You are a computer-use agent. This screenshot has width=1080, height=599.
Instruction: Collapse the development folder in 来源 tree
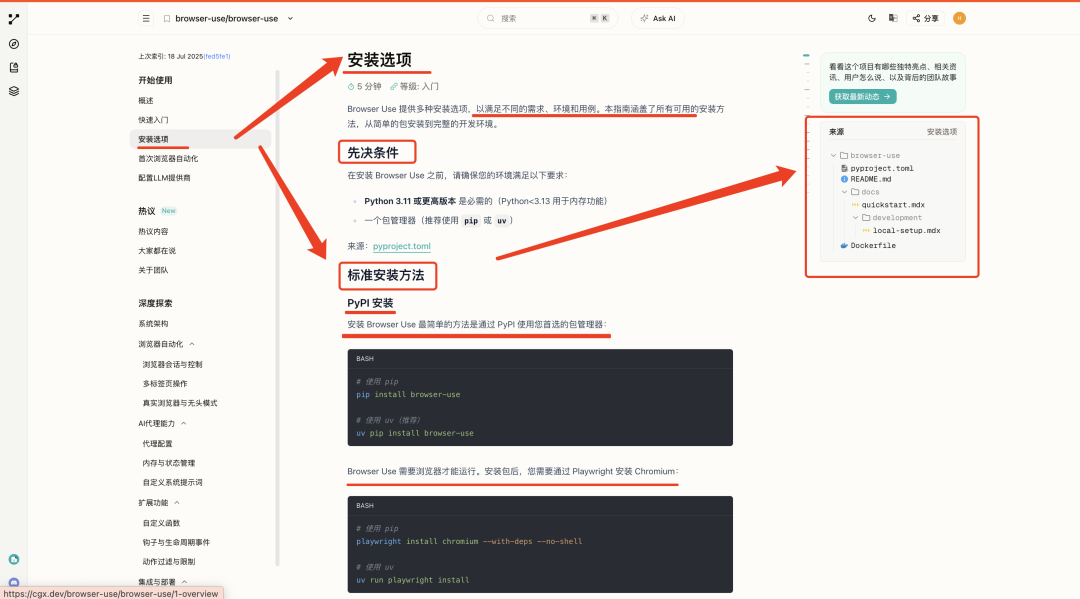[855, 218]
